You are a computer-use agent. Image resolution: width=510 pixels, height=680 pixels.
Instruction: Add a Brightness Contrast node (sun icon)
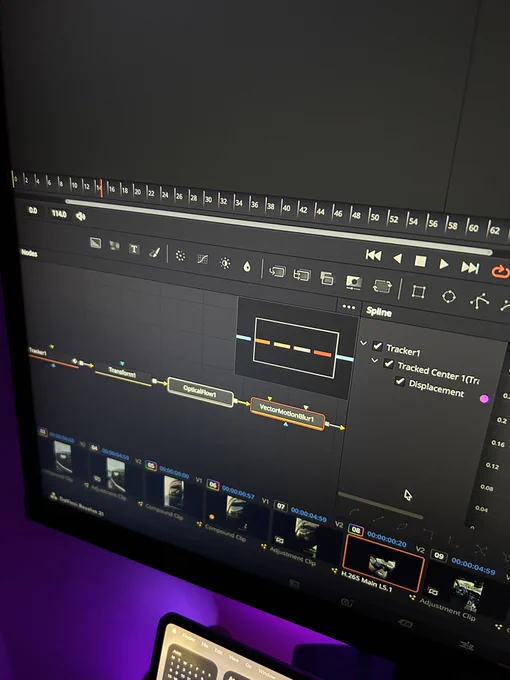[x=225, y=263]
